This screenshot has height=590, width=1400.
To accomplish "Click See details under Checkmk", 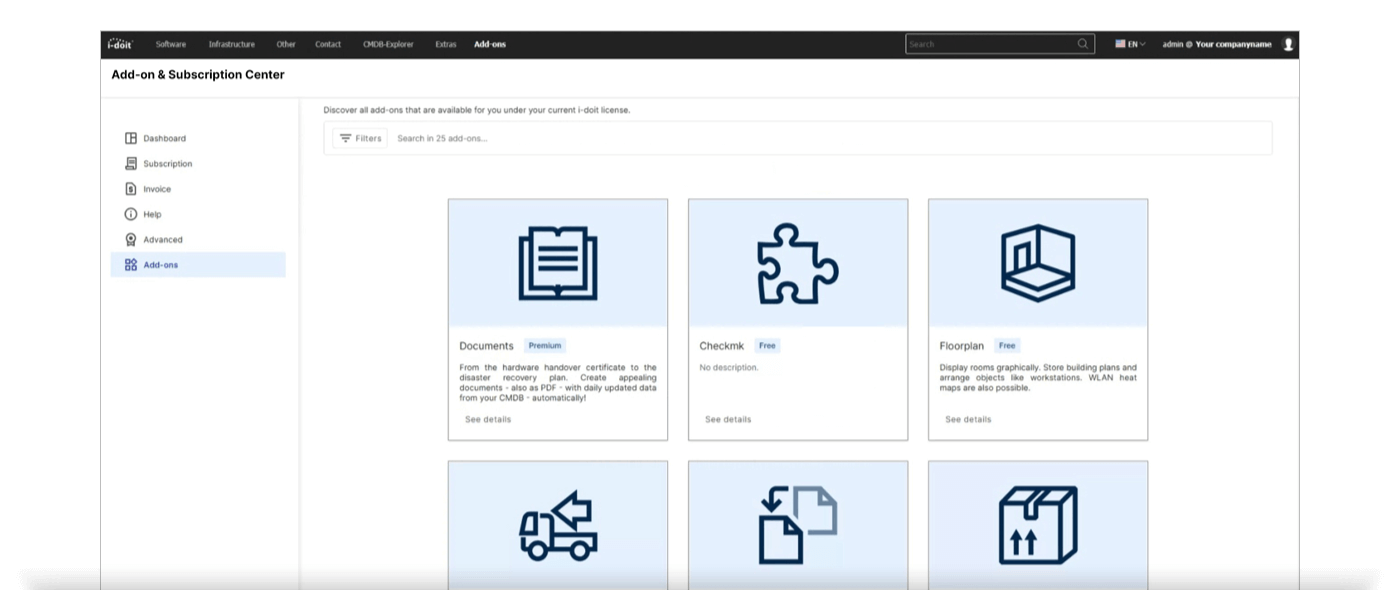I will (726, 419).
